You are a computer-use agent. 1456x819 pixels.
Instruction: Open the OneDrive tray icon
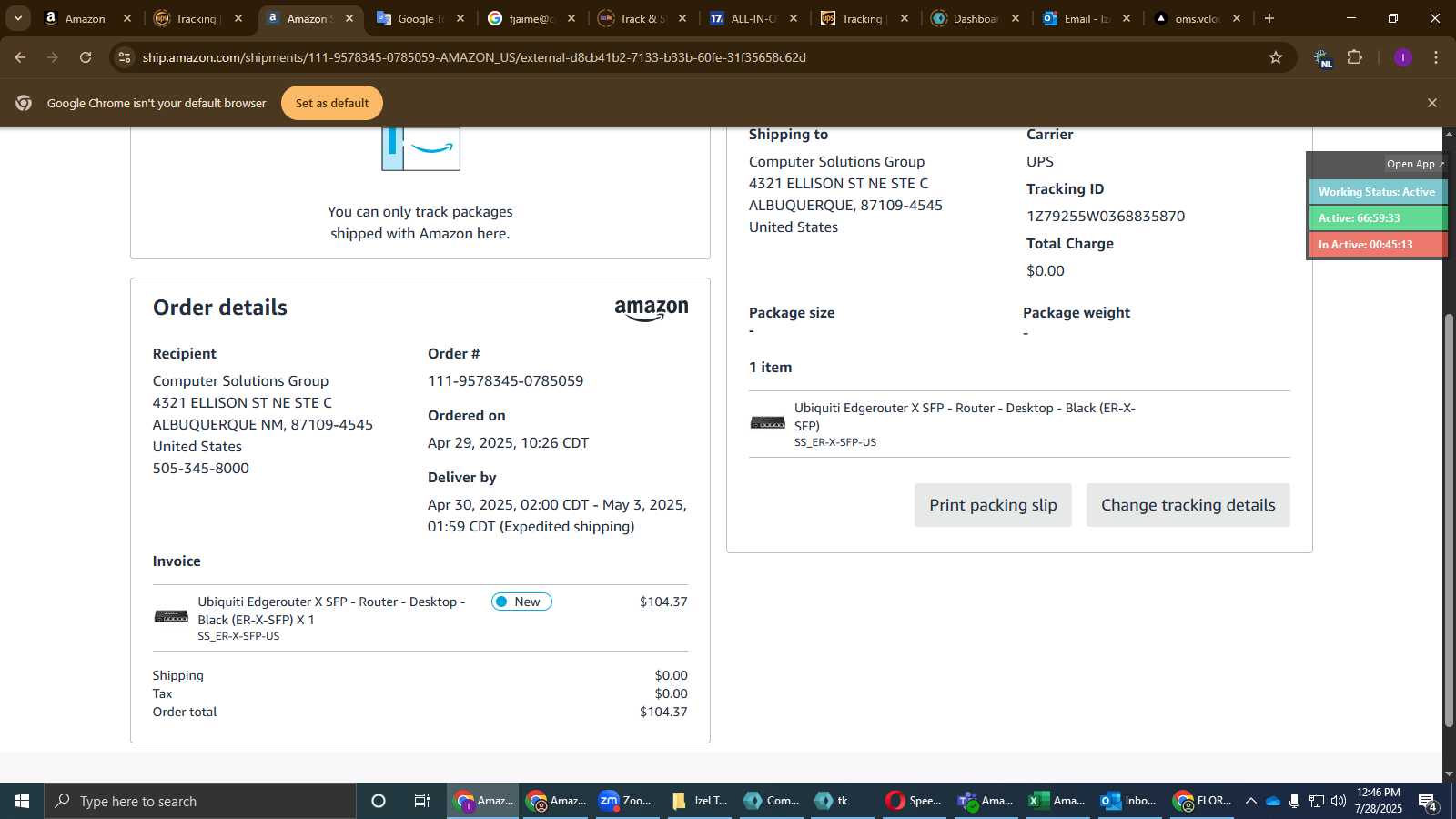[1273, 801]
